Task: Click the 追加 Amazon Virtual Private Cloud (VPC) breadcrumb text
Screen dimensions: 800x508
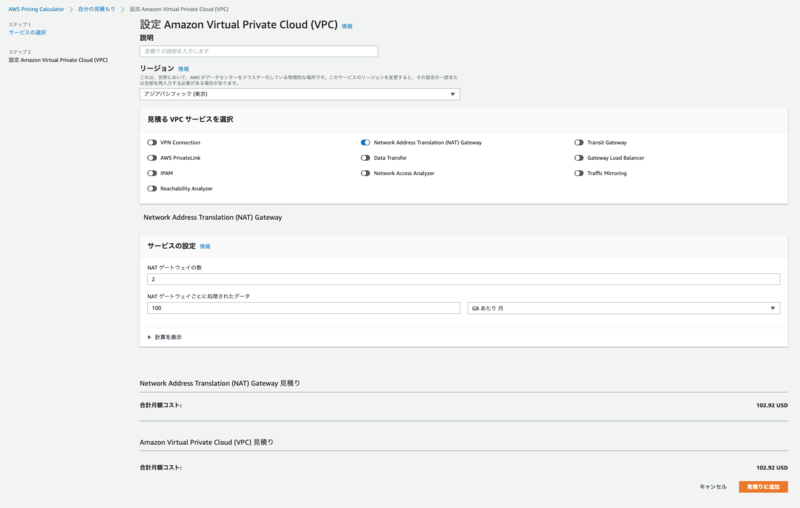Action: click(x=179, y=9)
